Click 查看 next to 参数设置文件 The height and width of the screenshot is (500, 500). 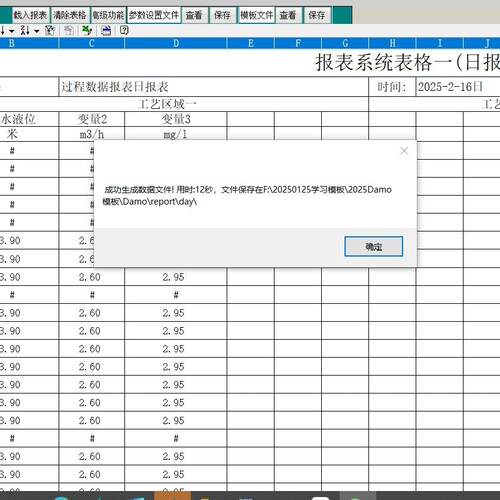[x=194, y=15]
